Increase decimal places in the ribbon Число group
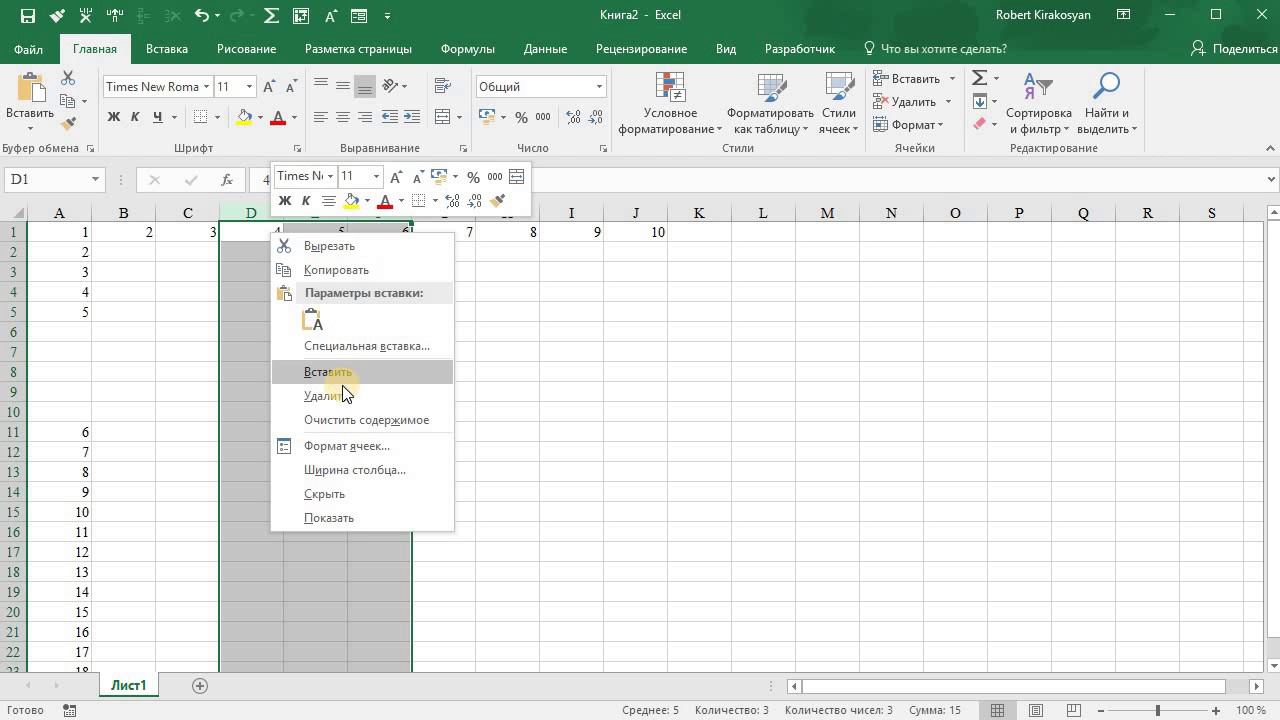 (x=571, y=117)
